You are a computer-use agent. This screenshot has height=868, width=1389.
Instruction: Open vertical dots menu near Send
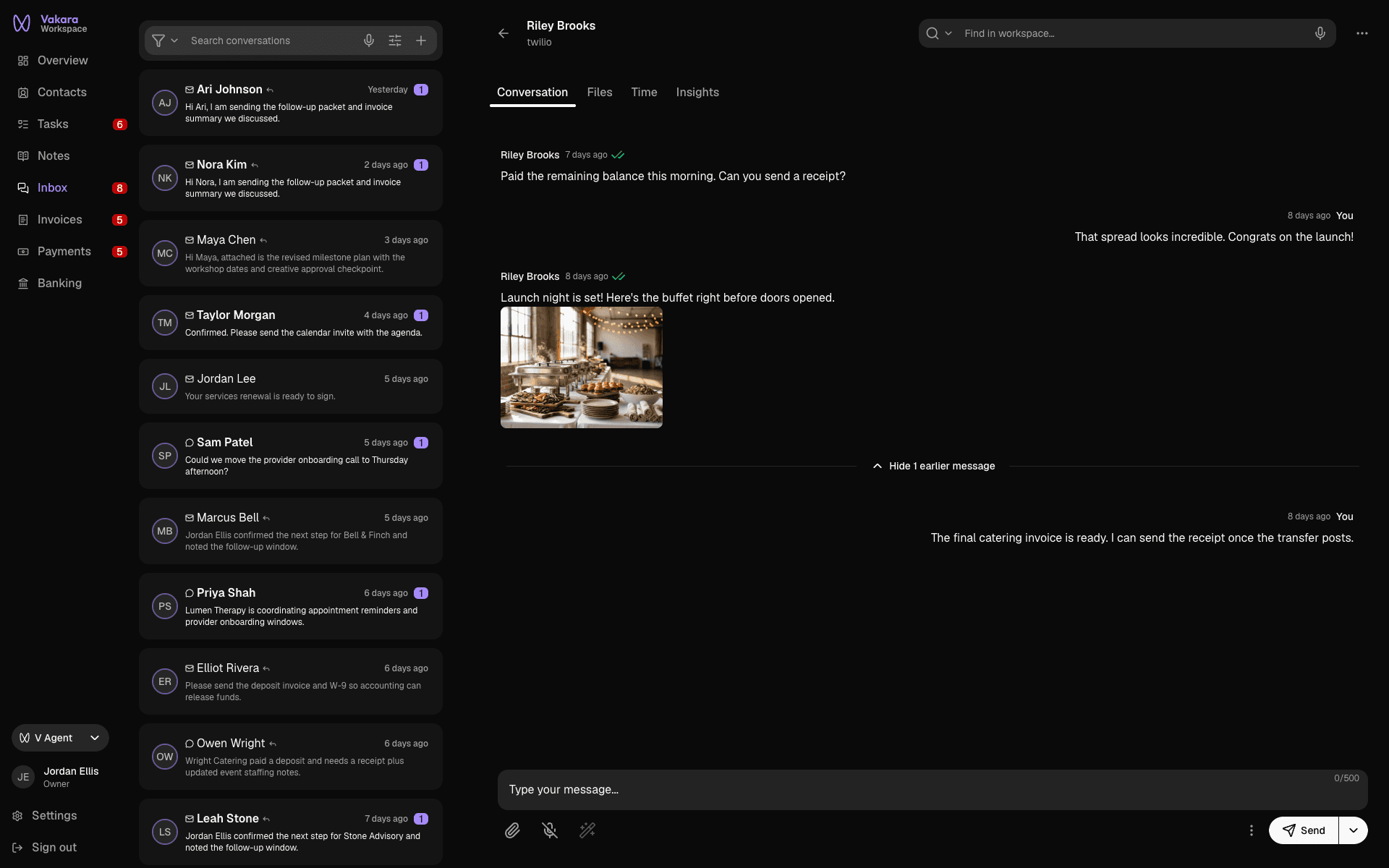click(x=1252, y=830)
